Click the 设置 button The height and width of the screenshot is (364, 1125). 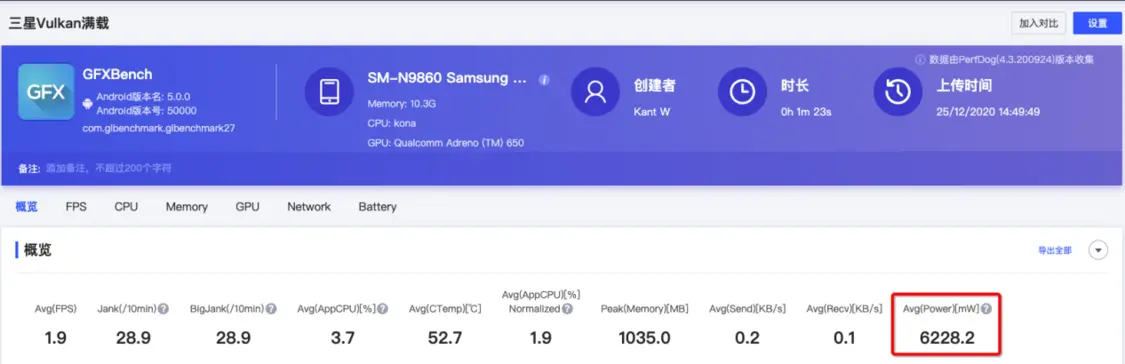pos(1098,23)
